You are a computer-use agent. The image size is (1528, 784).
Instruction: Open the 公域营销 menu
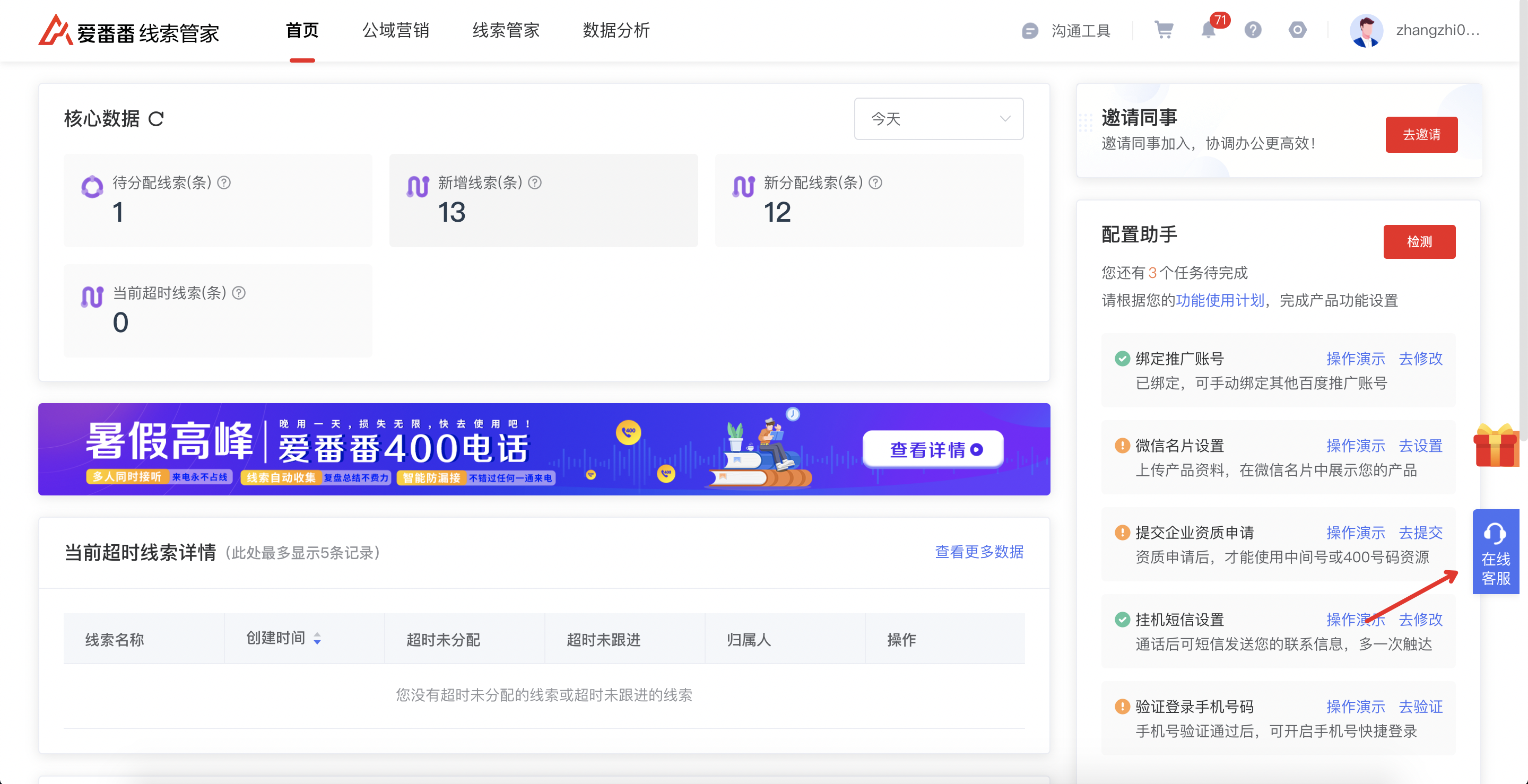[396, 30]
